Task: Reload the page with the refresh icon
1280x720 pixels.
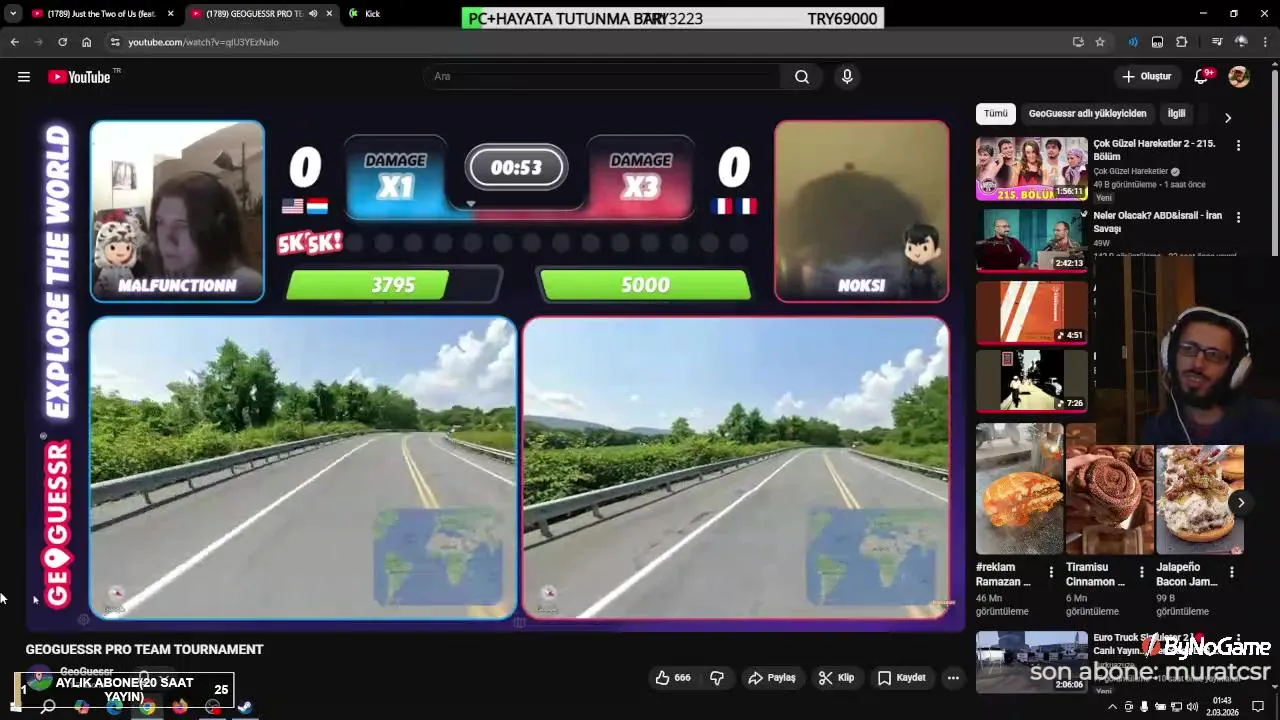Action: pyautogui.click(x=62, y=42)
